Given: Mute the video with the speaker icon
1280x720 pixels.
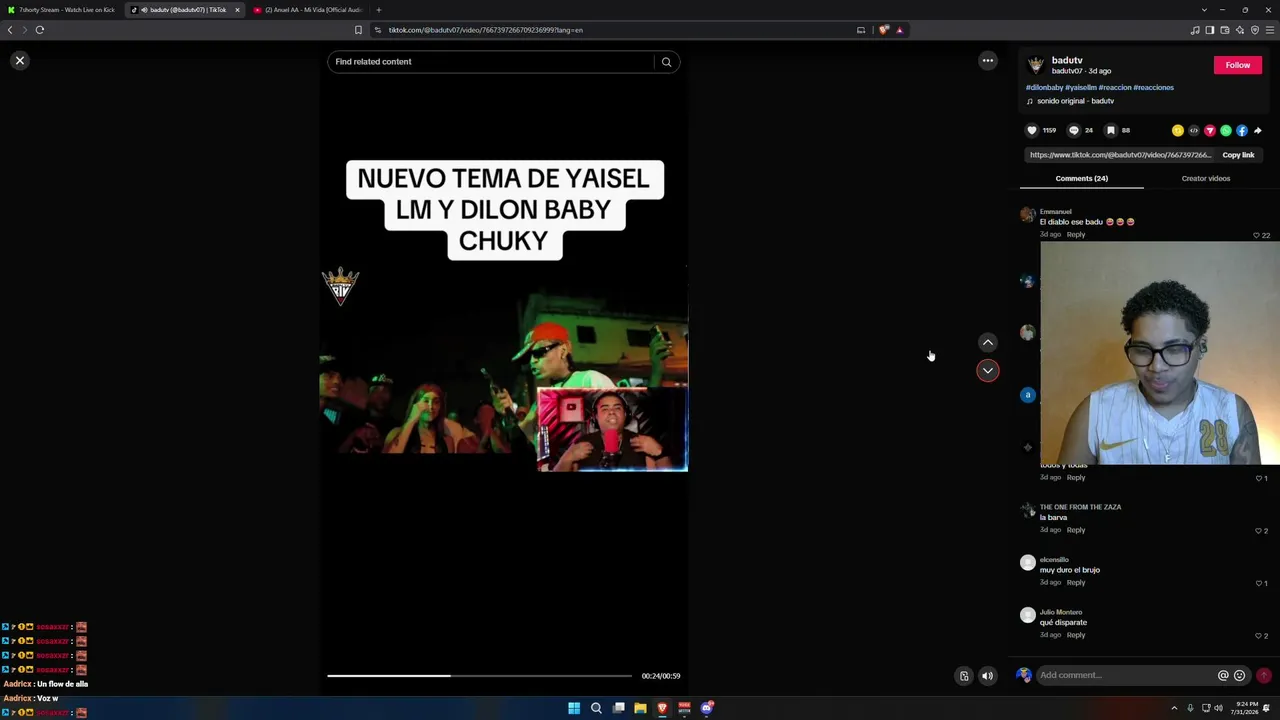Looking at the screenshot, I should pos(987,676).
